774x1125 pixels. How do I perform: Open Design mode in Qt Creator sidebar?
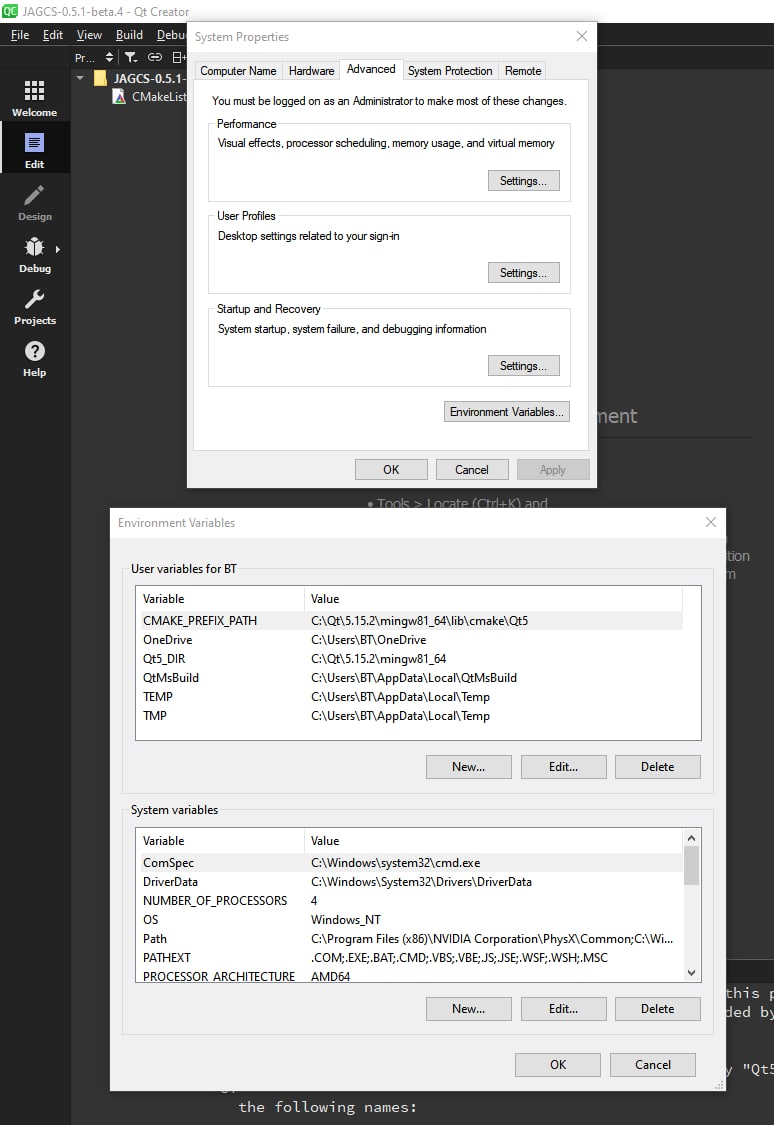[x=34, y=202]
